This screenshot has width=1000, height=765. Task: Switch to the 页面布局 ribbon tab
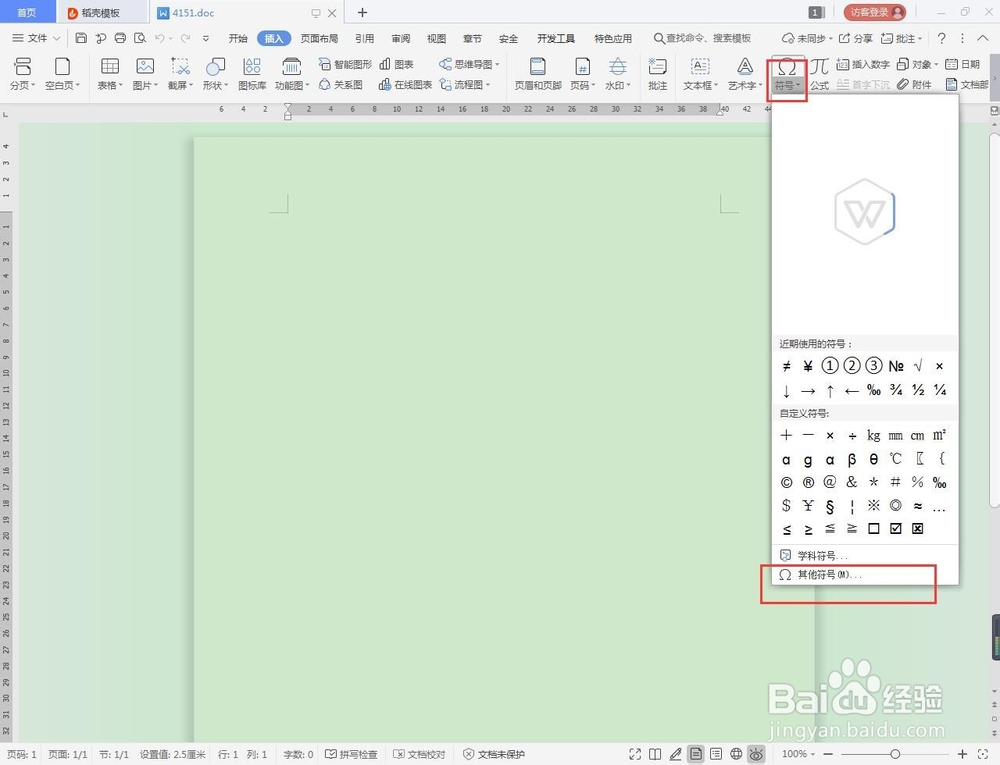(x=319, y=38)
